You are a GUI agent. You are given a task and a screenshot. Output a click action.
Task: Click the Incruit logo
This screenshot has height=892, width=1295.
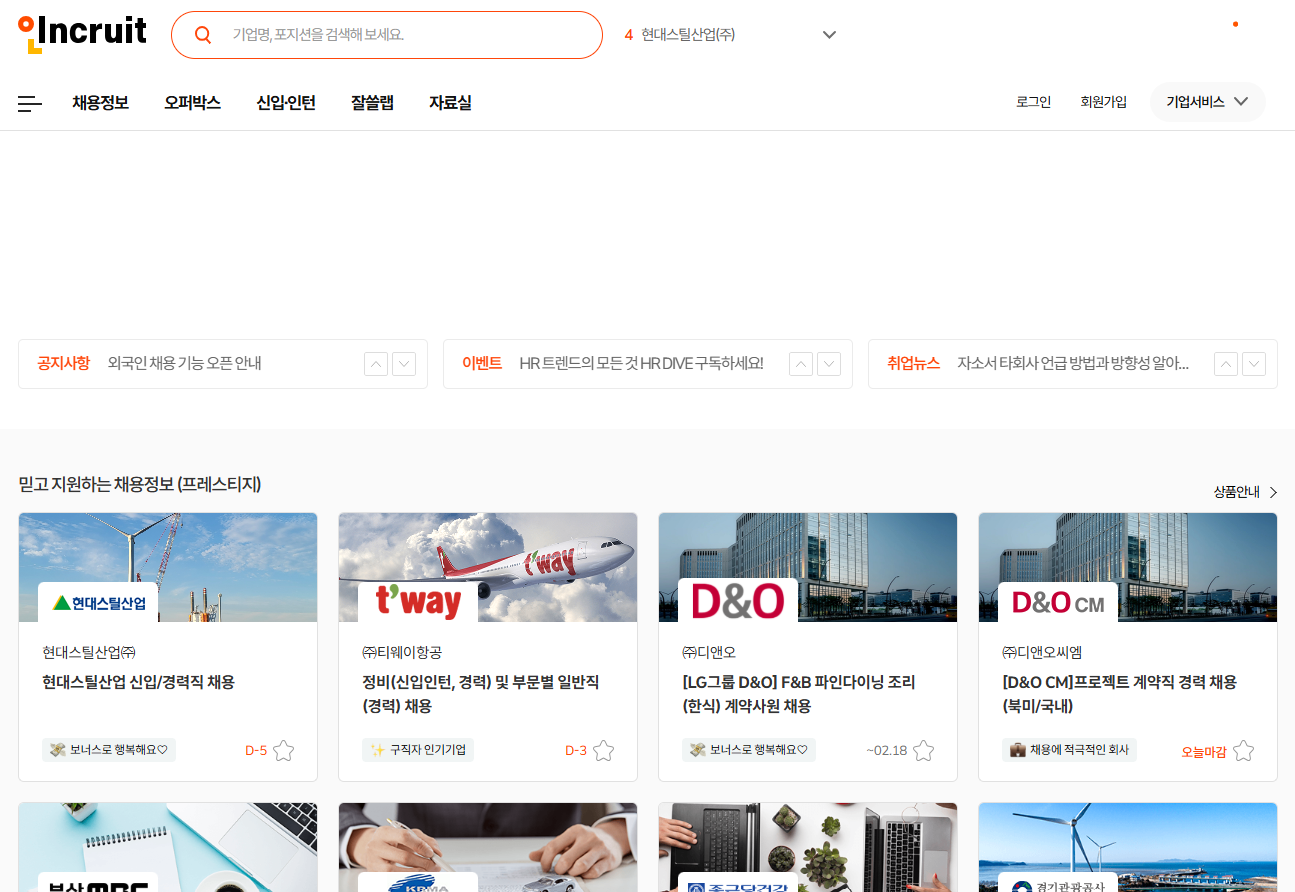click(x=82, y=34)
